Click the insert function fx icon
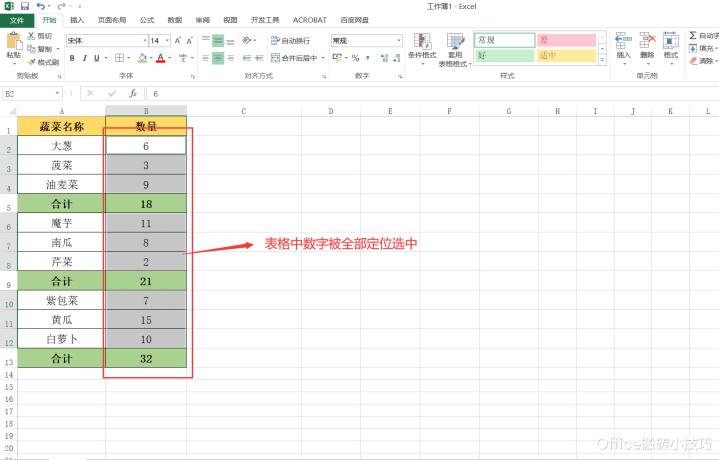 pos(133,94)
